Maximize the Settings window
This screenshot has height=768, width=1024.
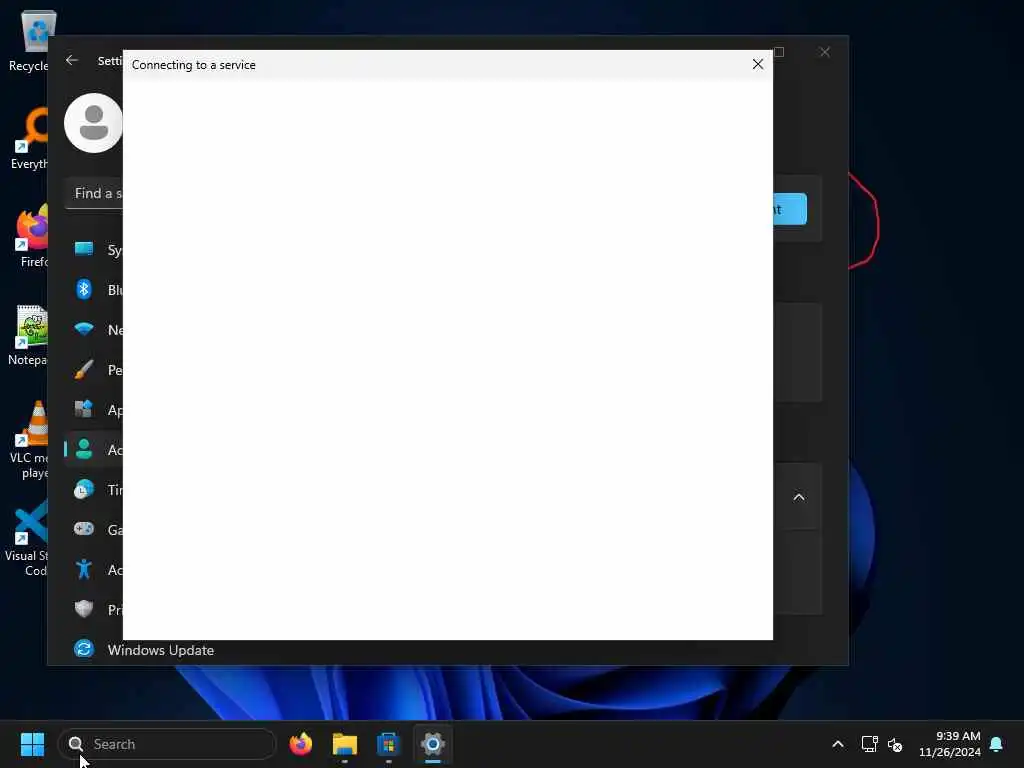click(x=778, y=52)
